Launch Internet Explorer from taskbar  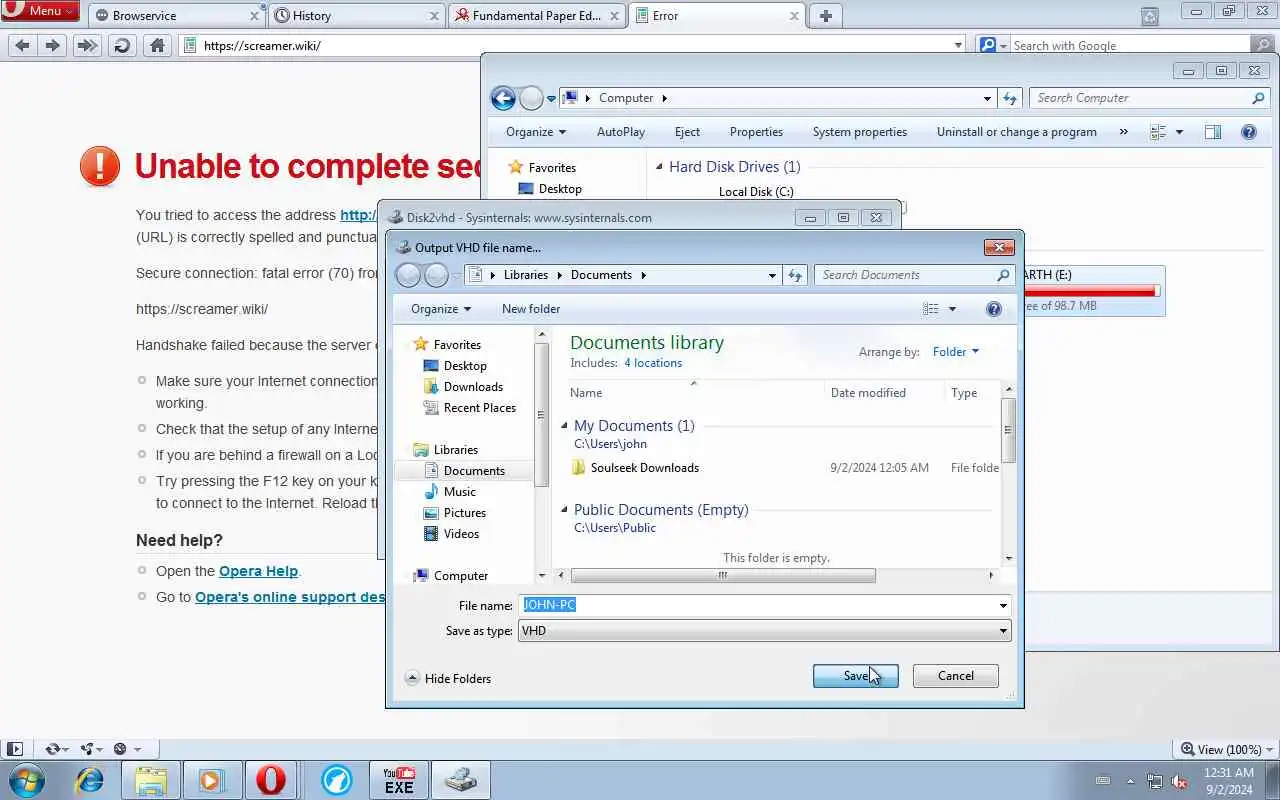point(90,780)
